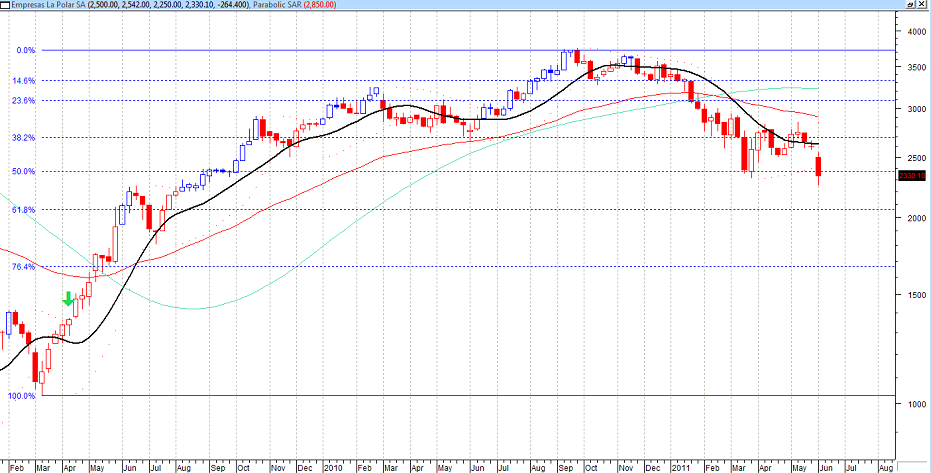The width and height of the screenshot is (931, 473).
Task: Select the 0.0% Fibonacci level label
Action: pyautogui.click(x=26, y=50)
